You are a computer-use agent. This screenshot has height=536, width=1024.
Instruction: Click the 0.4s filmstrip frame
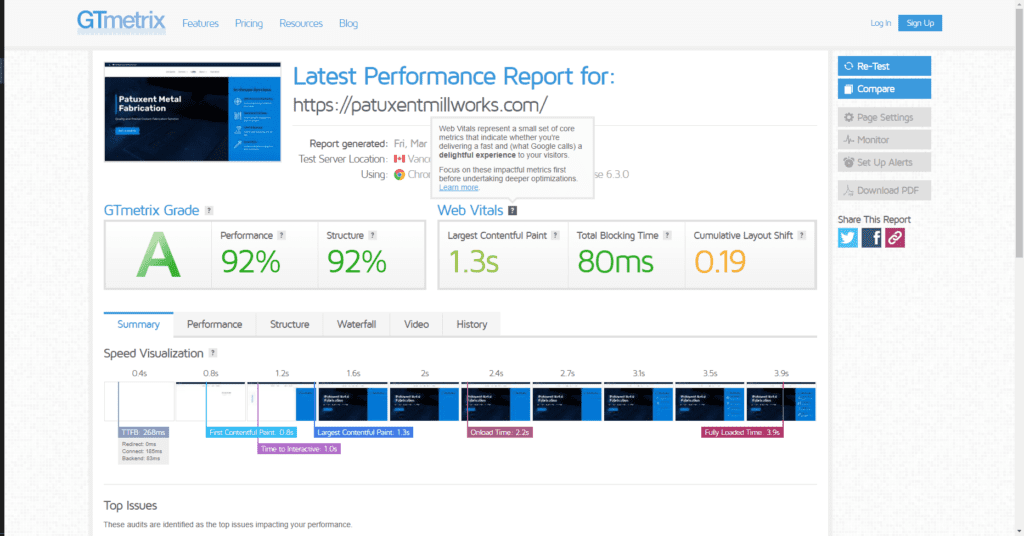tap(139, 402)
